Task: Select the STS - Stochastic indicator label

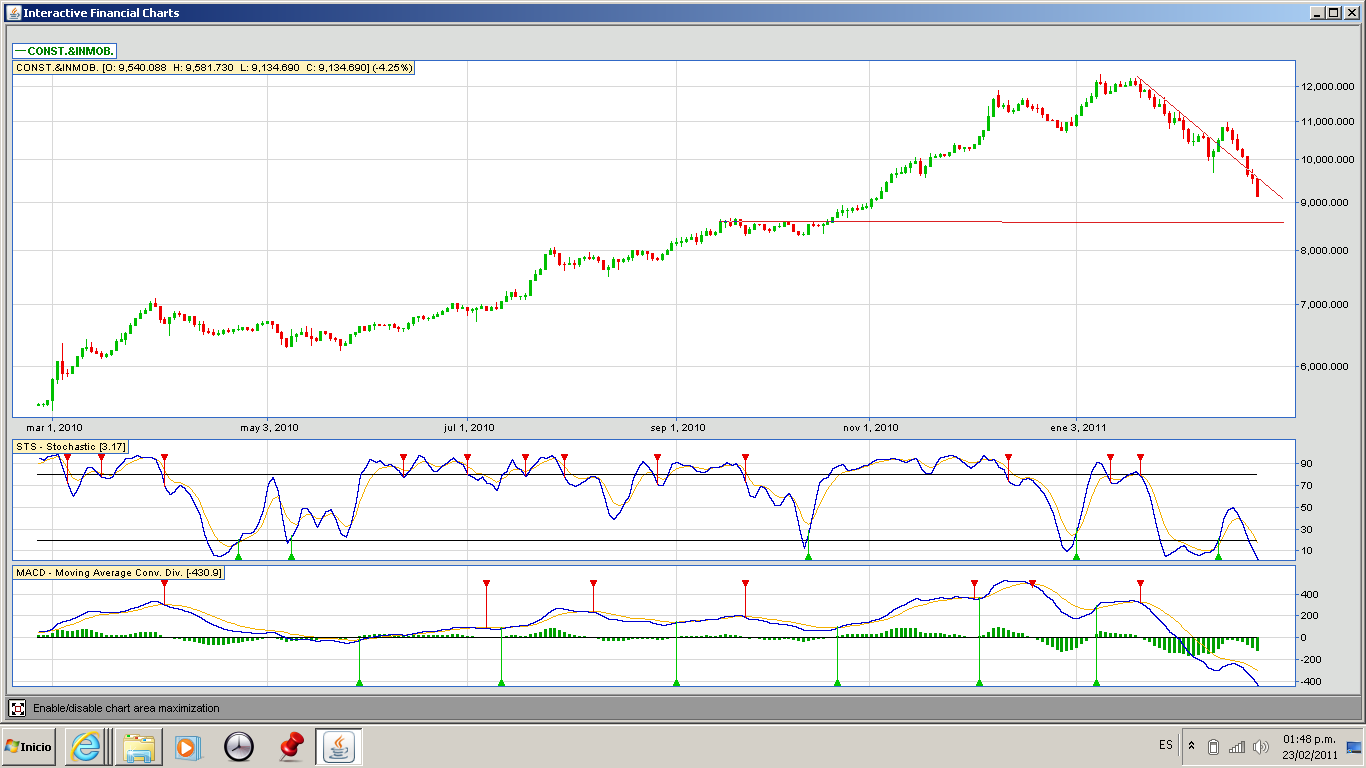Action: [x=70, y=446]
